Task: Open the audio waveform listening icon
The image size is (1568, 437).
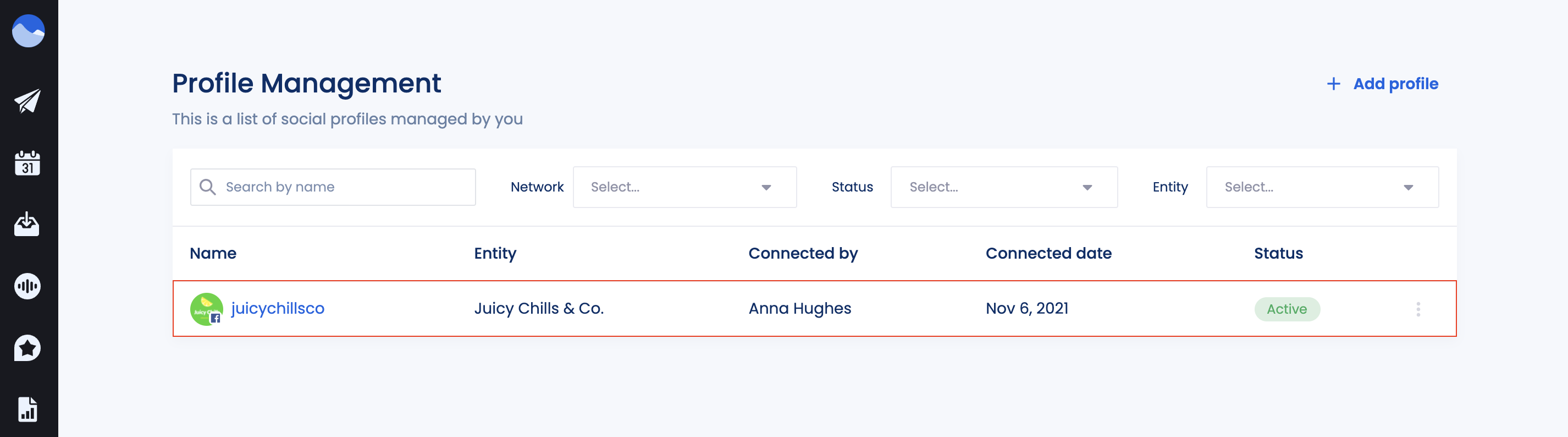Action: 27,286
